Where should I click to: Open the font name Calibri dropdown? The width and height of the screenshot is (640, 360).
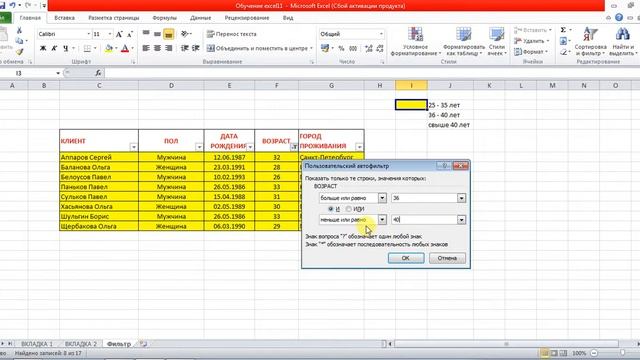tap(88, 34)
